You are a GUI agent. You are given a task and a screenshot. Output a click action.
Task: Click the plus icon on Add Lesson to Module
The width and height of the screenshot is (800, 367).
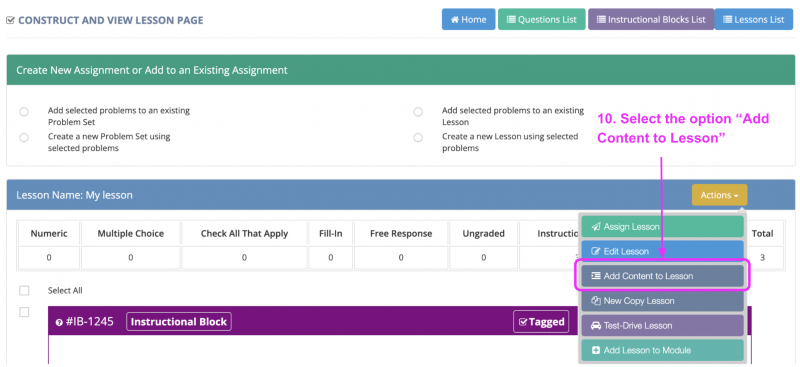(595, 350)
